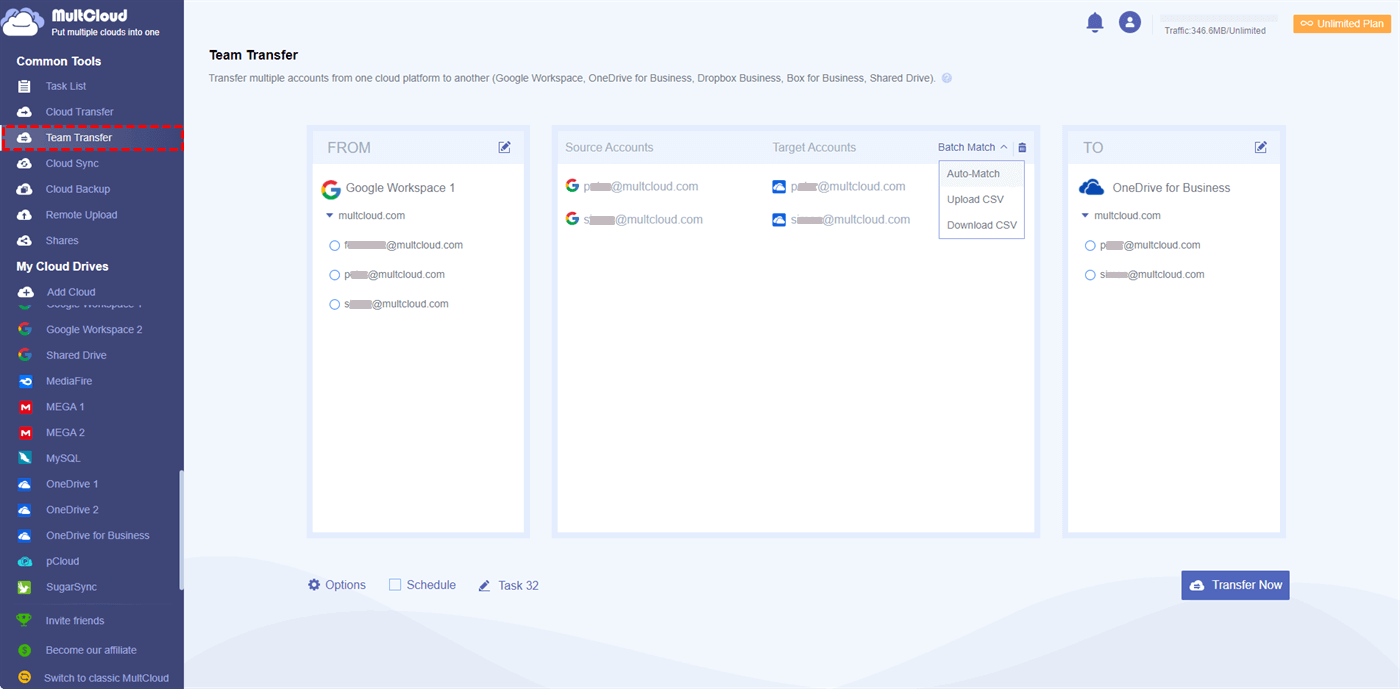
Task: Choose Upload CSV from Batch Match menu
Action: [982, 199]
